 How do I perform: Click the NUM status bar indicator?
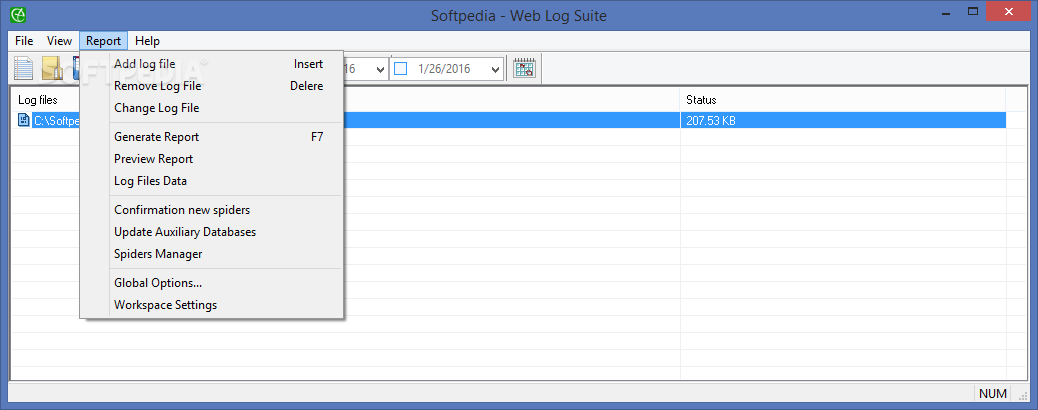pyautogui.click(x=992, y=393)
